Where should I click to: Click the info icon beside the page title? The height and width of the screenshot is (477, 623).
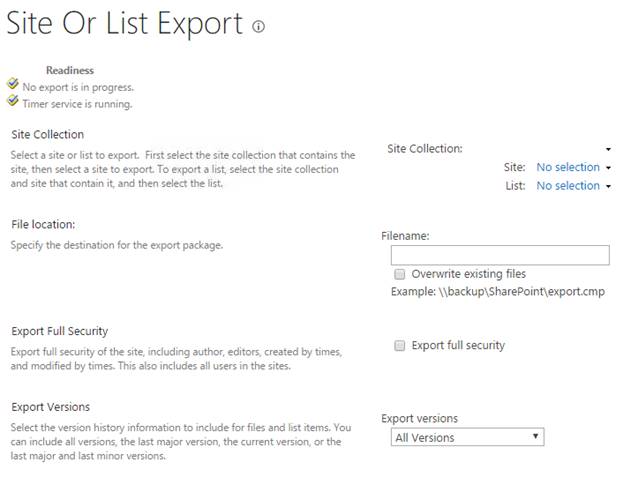tap(259, 27)
